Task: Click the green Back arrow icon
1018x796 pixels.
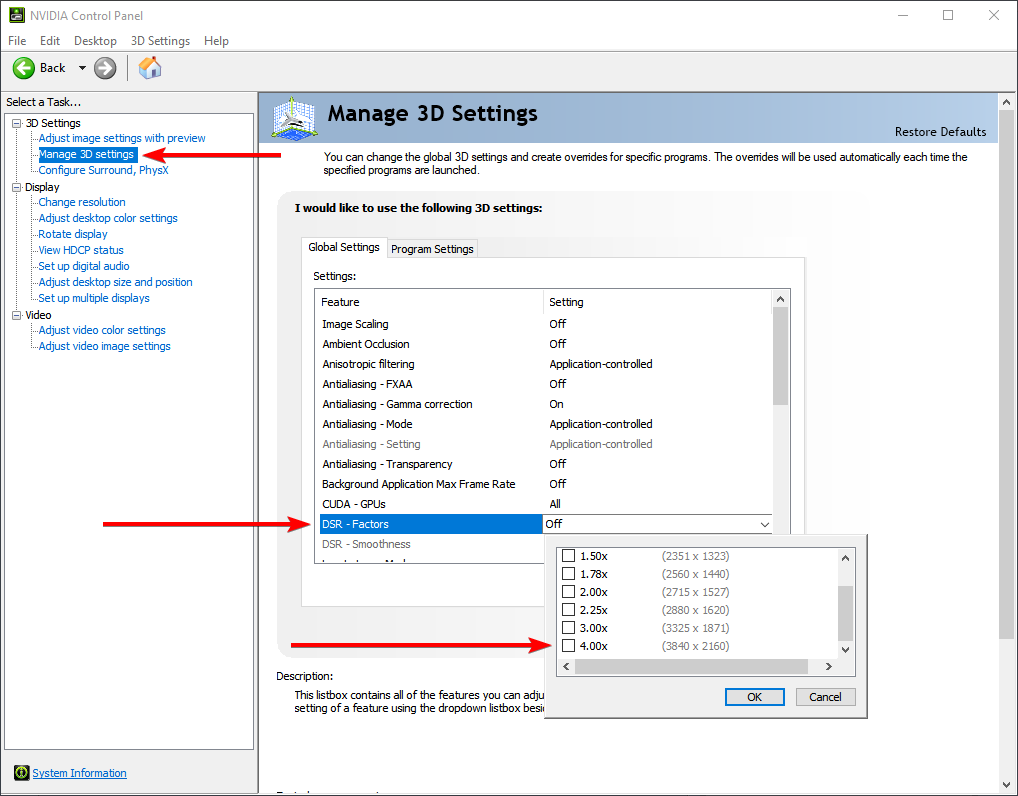Action: tap(24, 68)
